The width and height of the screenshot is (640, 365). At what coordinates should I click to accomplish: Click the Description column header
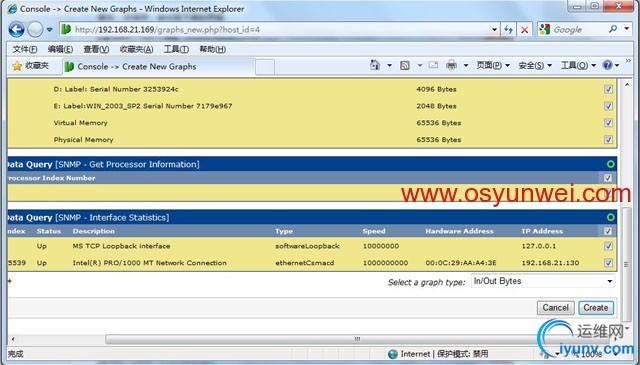(x=93, y=231)
